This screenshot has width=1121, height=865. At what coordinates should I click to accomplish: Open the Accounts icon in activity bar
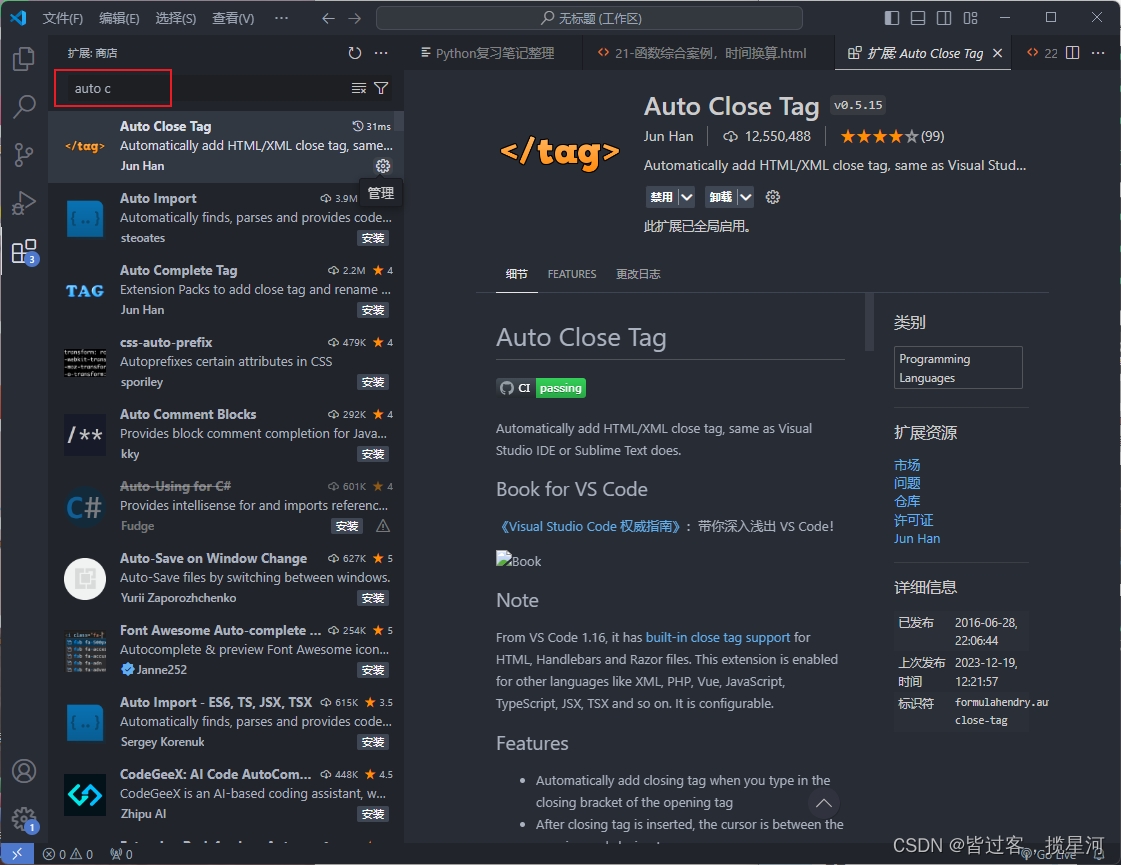(24, 771)
